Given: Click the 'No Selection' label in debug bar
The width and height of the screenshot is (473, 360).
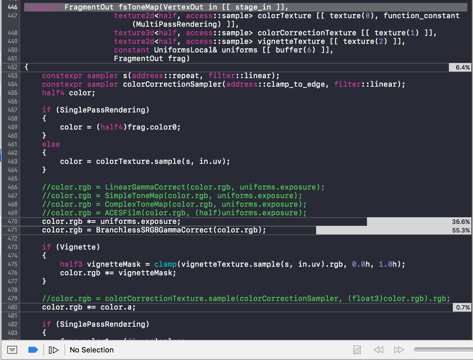Looking at the screenshot, I should point(92,350).
